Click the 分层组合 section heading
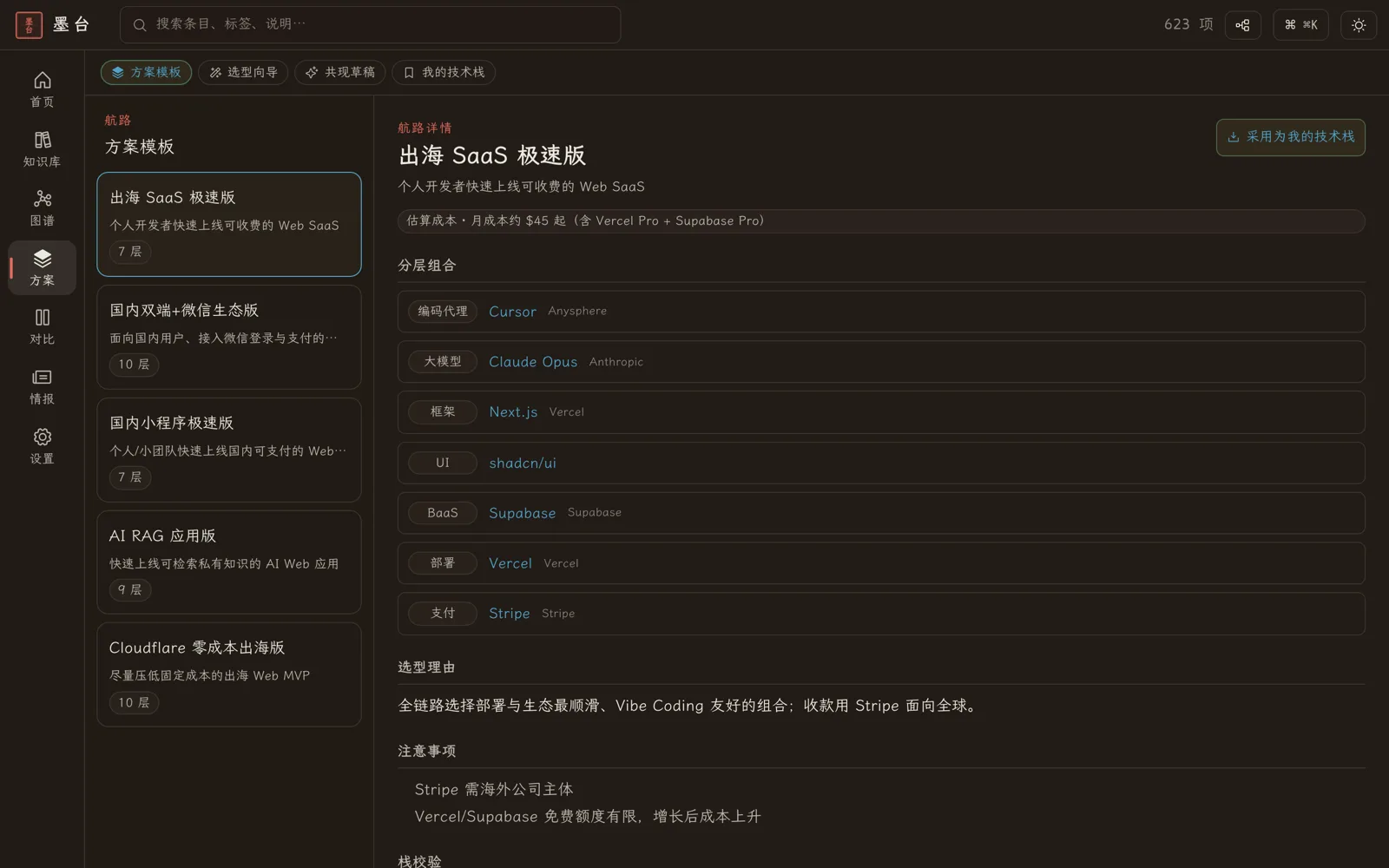 [427, 266]
